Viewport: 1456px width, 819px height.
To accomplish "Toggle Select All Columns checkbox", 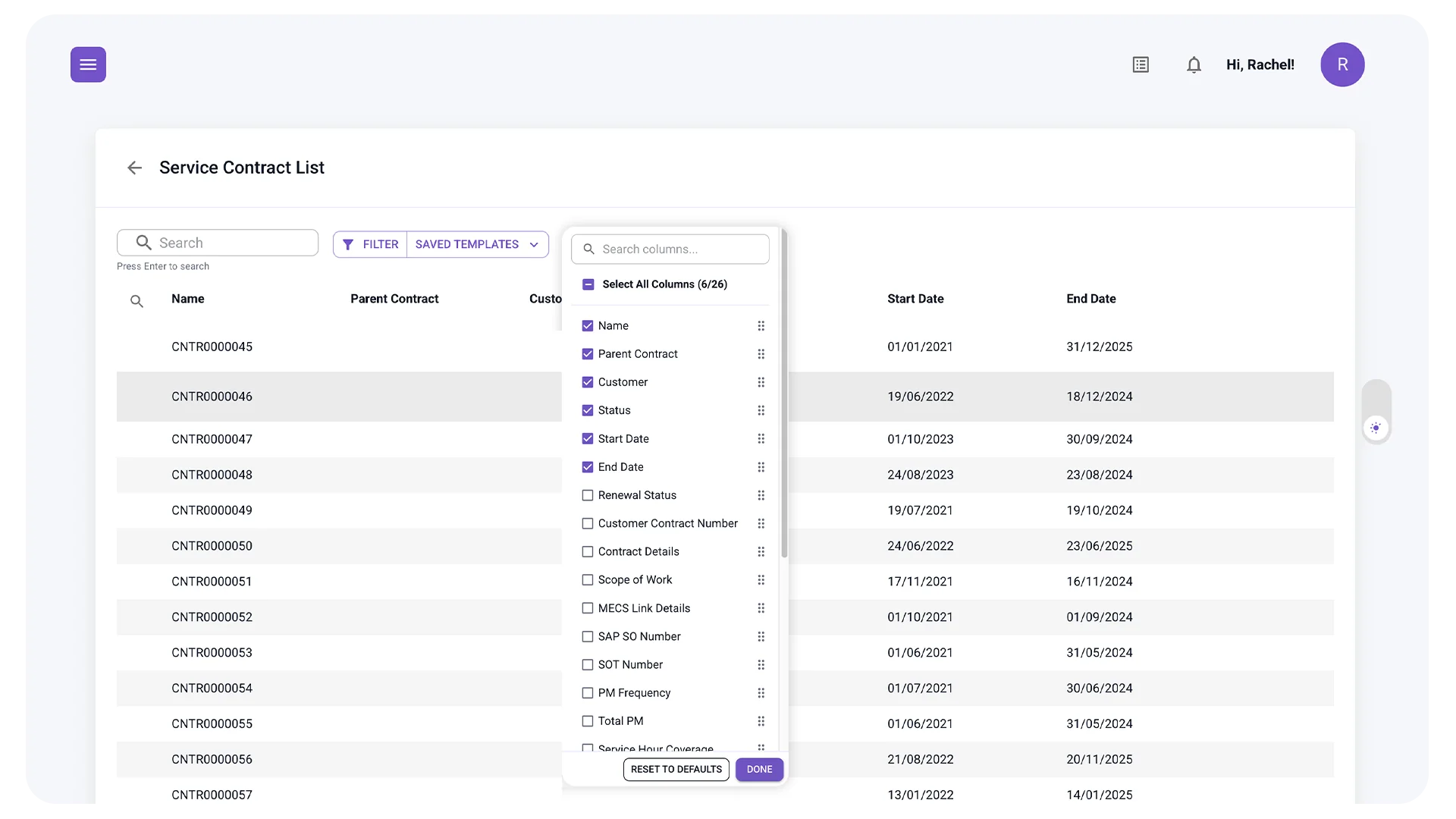I will (x=588, y=284).
